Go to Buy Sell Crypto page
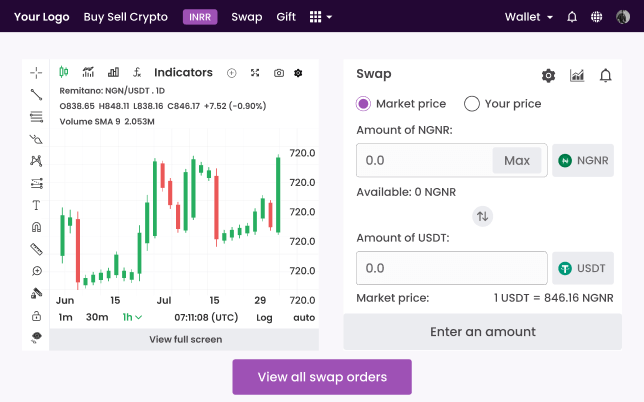644x402 pixels. pyautogui.click(x=125, y=17)
